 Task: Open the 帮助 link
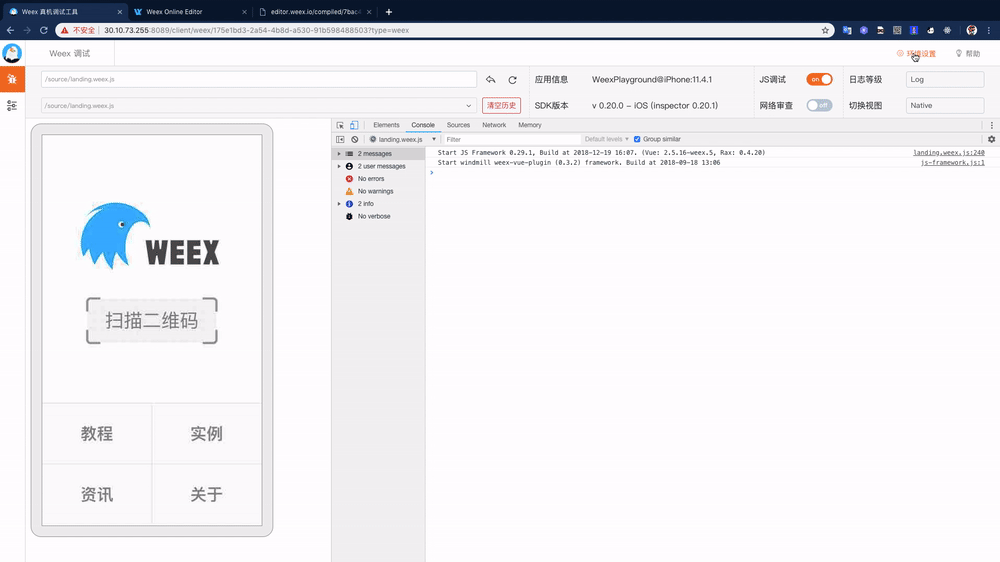pyautogui.click(x=967, y=54)
